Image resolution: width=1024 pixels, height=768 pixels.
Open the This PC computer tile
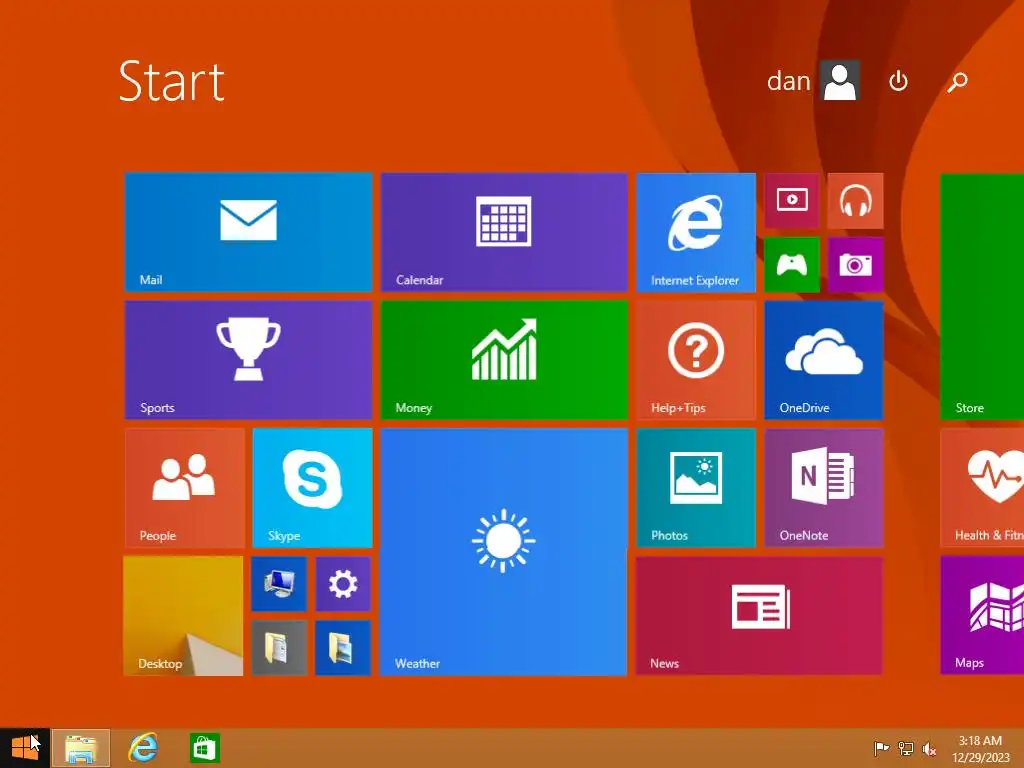279,584
